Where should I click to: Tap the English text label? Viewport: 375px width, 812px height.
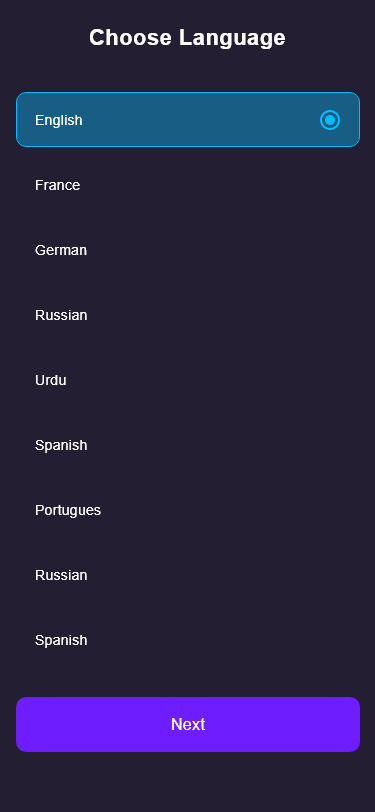tap(59, 120)
